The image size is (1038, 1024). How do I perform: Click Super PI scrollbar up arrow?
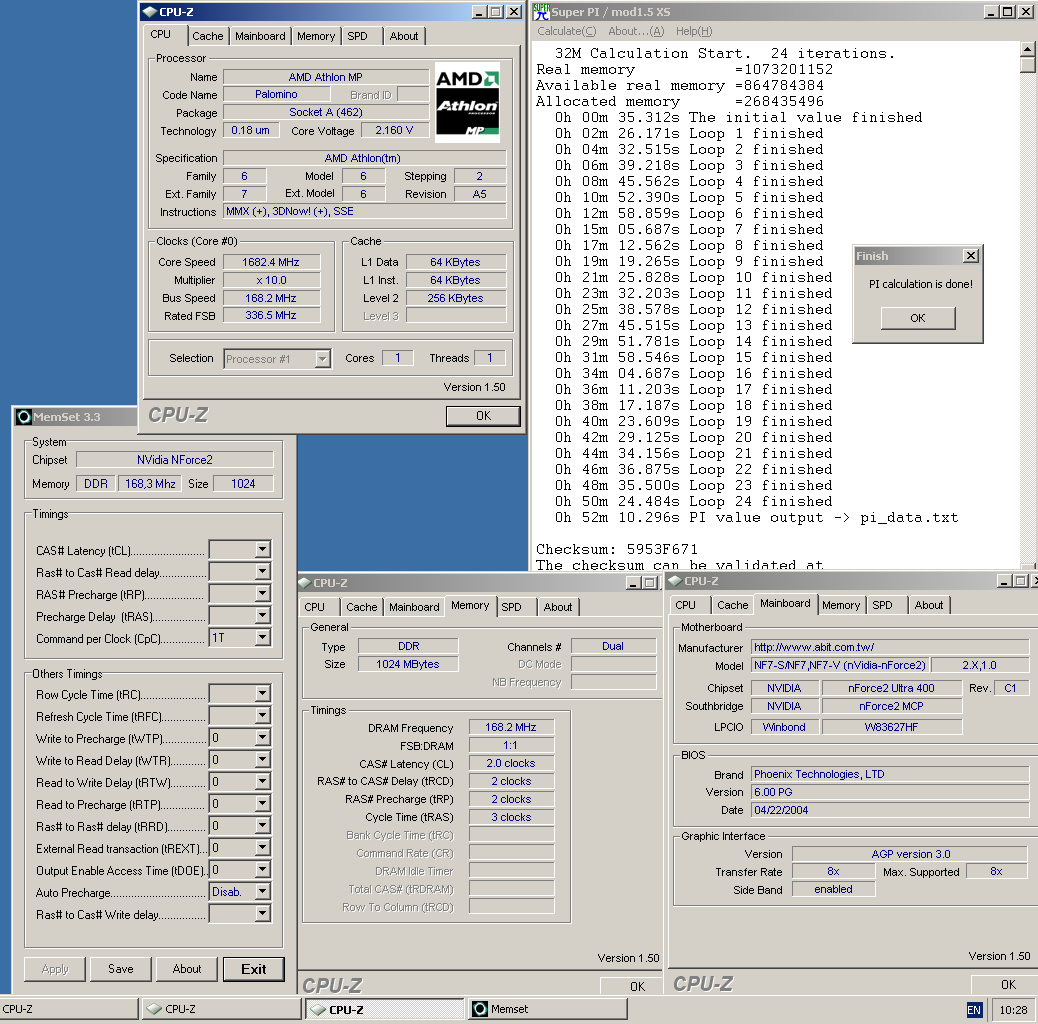tap(1027, 49)
